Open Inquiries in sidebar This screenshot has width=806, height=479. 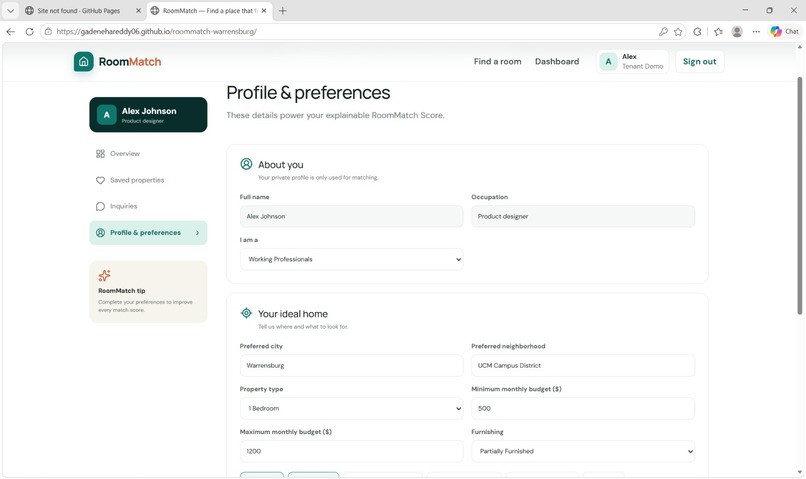148,206
